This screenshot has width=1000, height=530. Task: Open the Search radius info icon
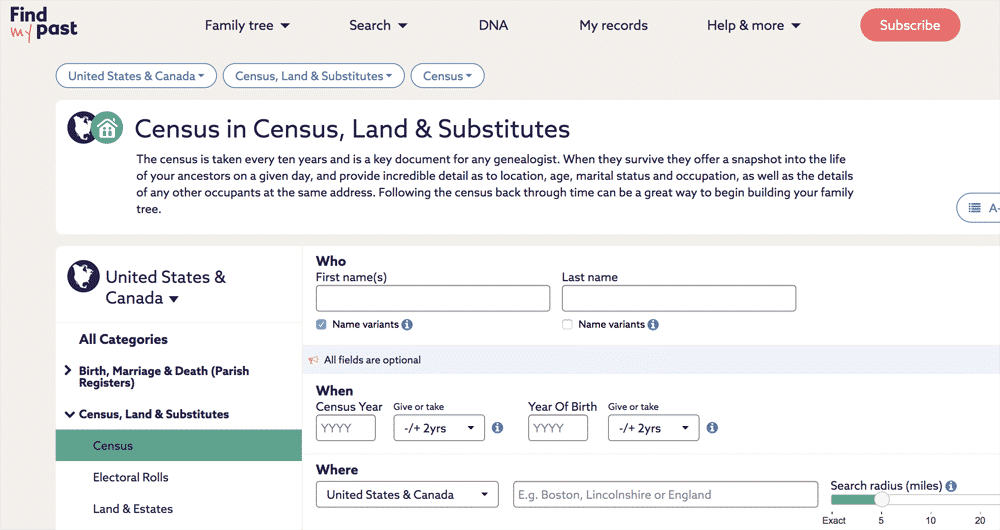[x=951, y=486]
